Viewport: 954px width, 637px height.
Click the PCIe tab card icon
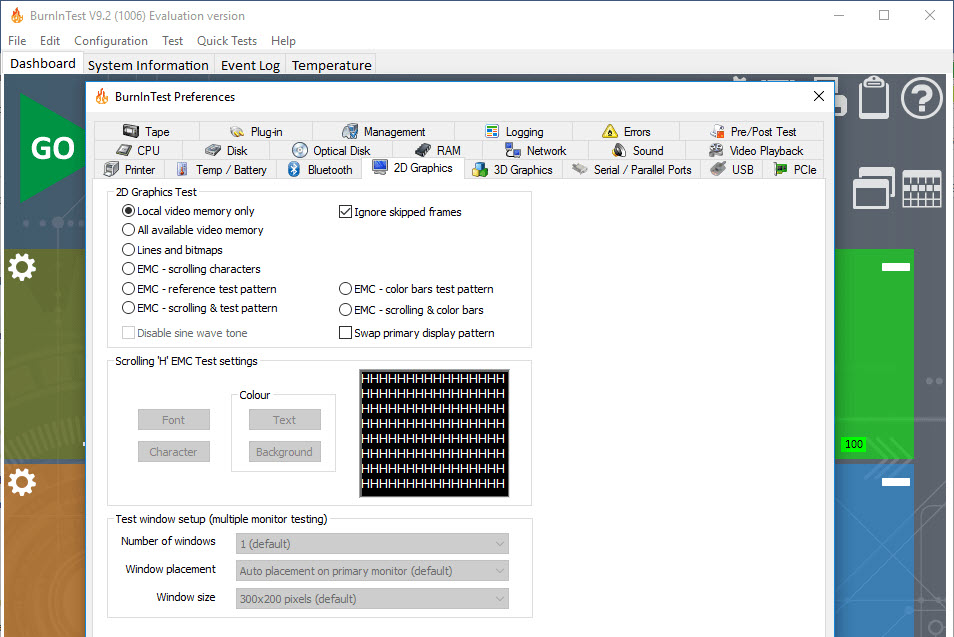tap(781, 169)
